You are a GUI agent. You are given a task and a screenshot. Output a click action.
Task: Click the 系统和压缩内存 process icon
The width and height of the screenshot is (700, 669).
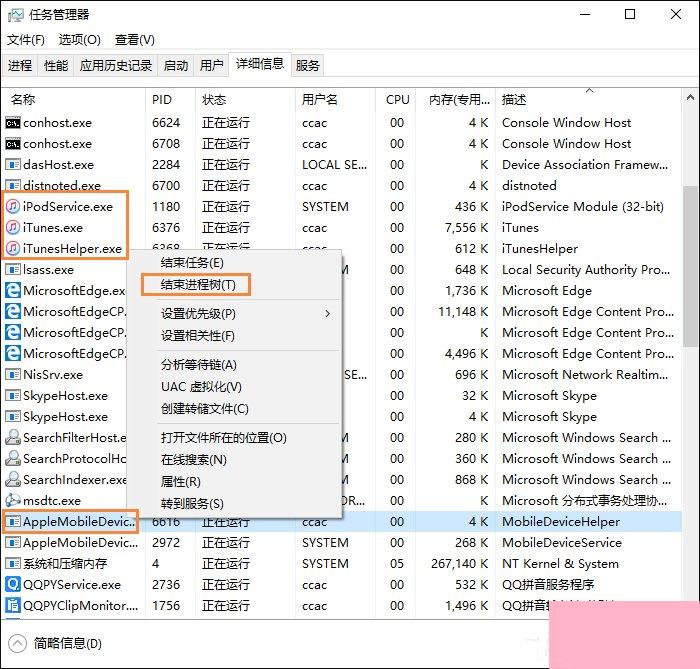(12, 563)
